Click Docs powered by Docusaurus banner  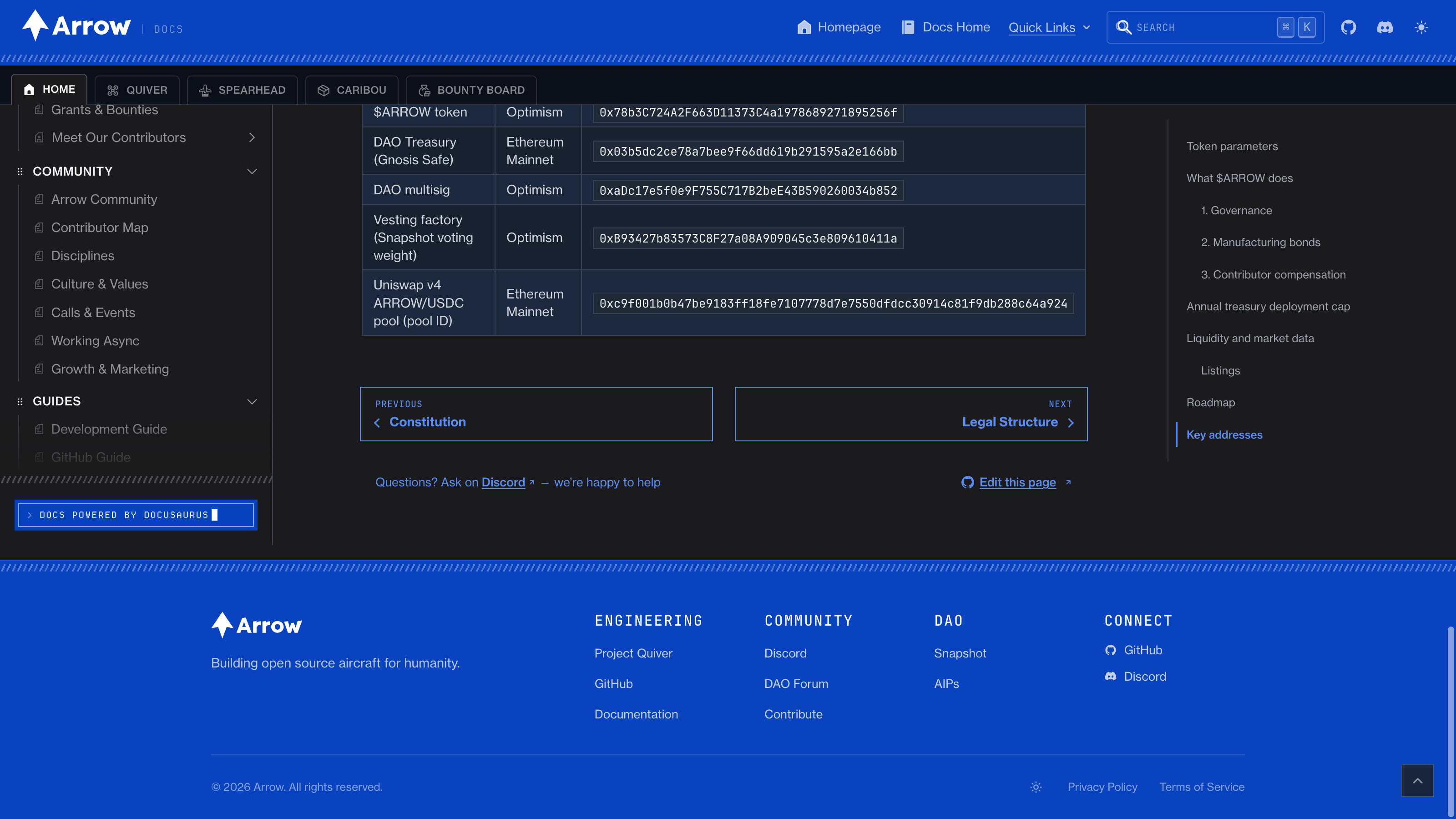[x=136, y=515]
